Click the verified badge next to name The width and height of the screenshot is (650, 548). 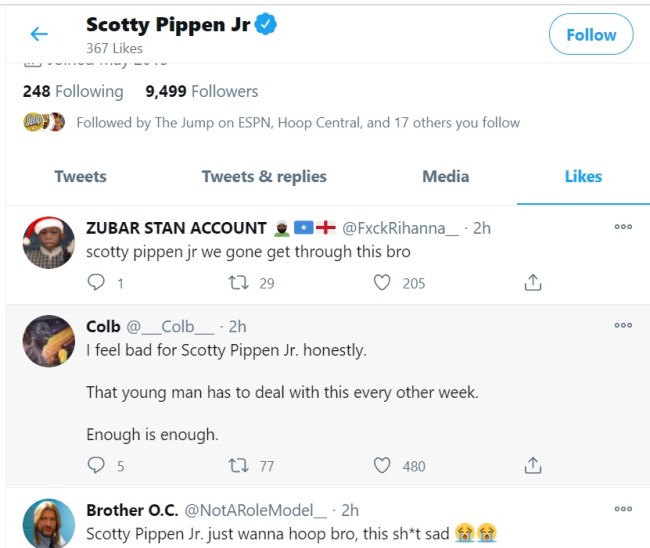click(265, 27)
